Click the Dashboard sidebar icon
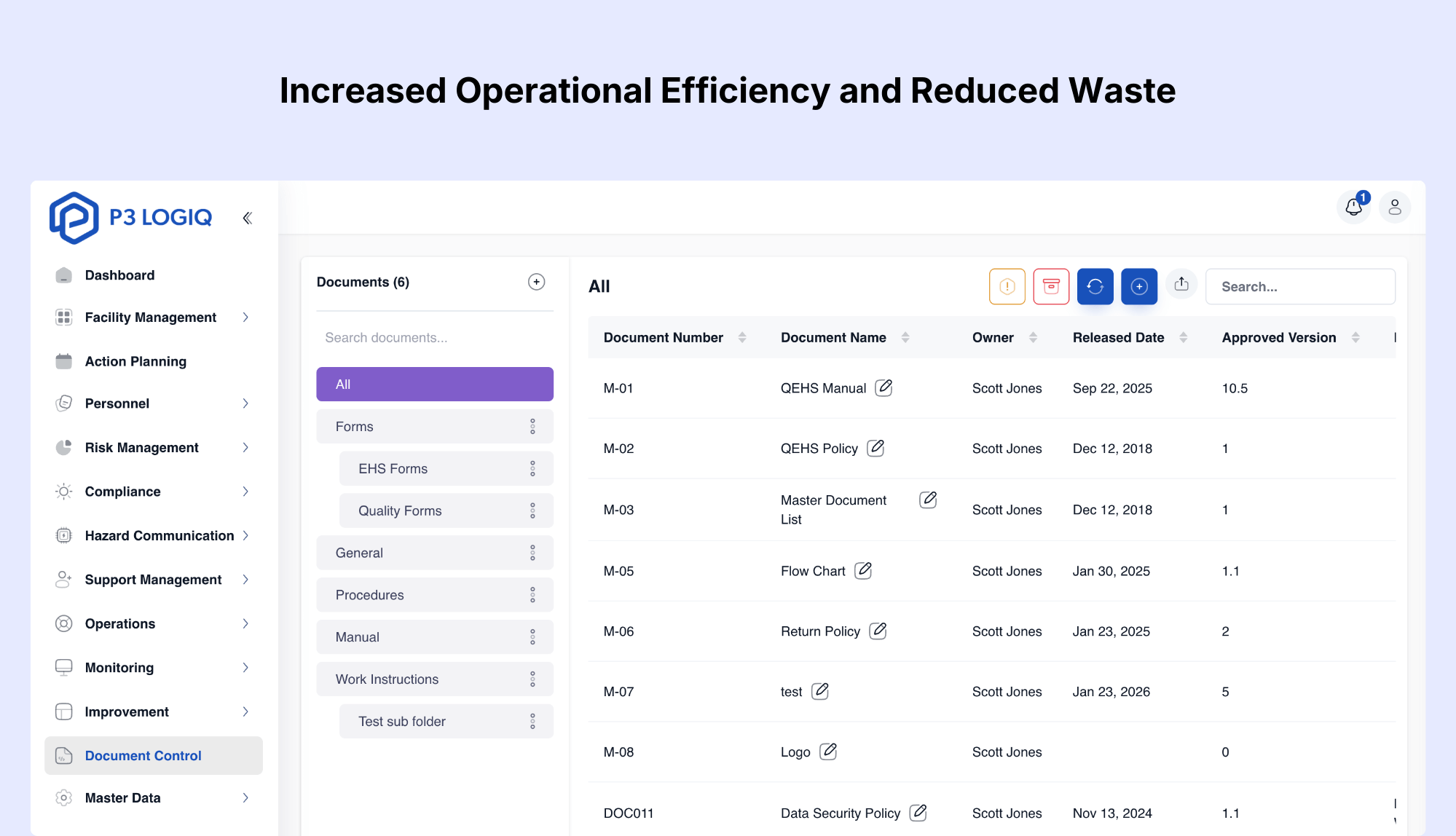This screenshot has width=1456, height=836. (x=64, y=275)
